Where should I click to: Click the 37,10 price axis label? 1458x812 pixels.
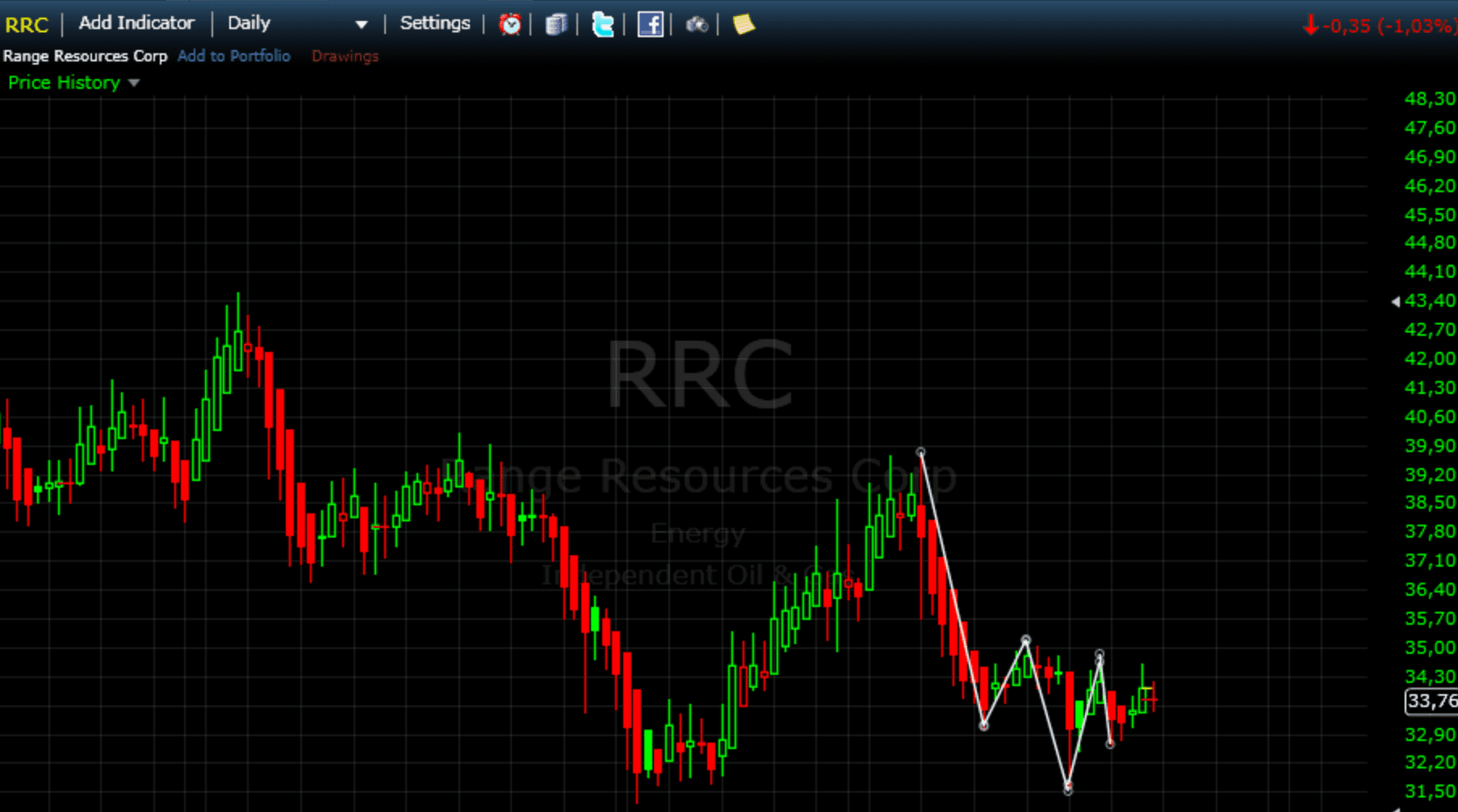click(x=1430, y=560)
